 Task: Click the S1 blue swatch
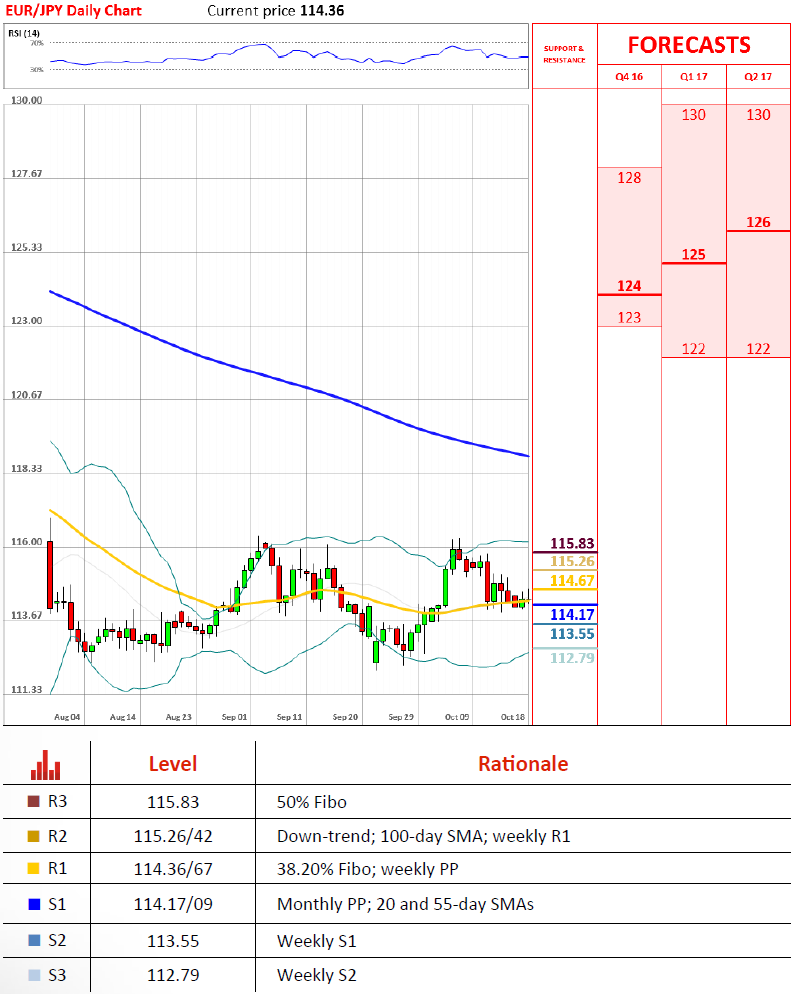34,904
